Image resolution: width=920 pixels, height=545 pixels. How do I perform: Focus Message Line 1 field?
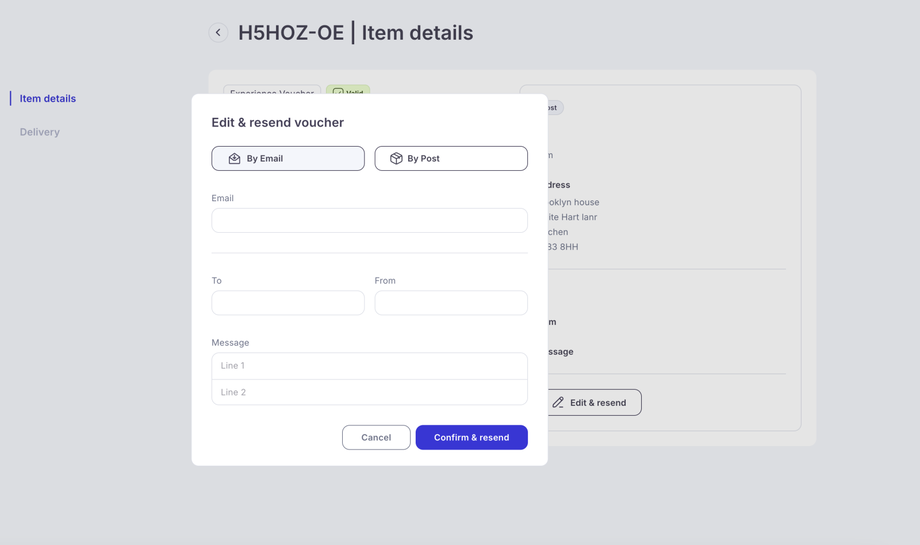click(x=369, y=366)
